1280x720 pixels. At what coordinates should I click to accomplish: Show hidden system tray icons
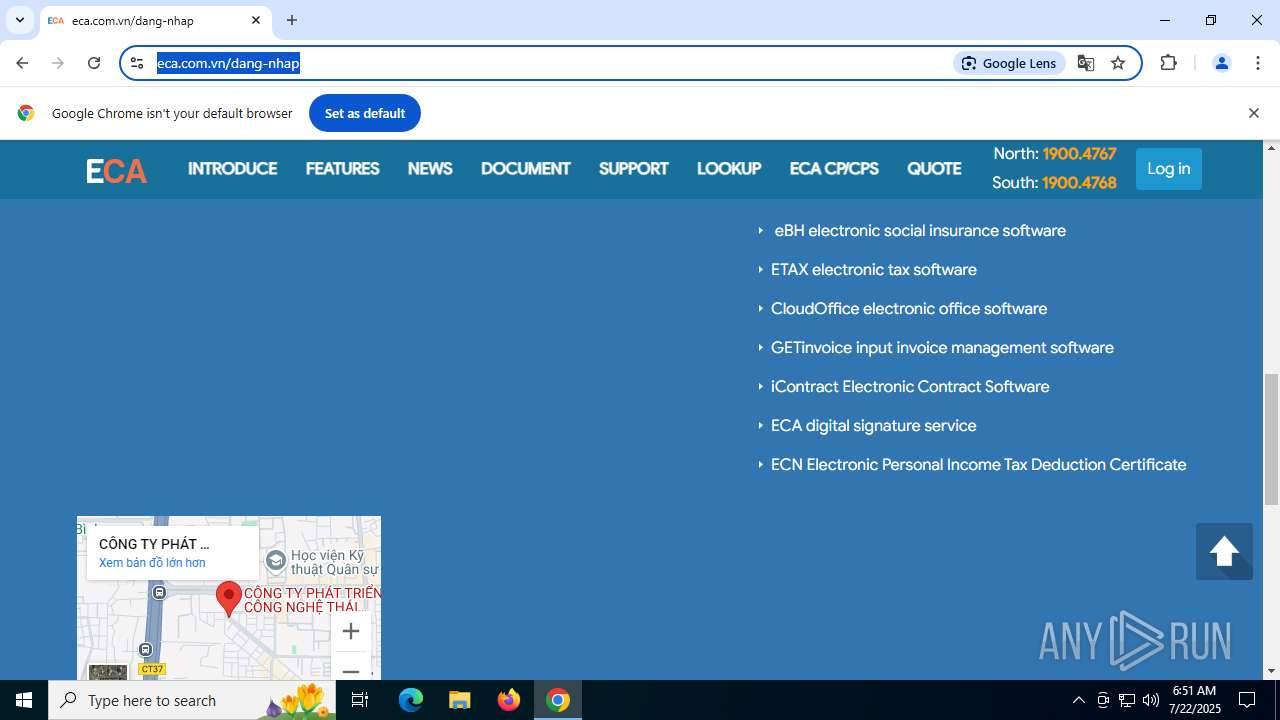point(1078,700)
